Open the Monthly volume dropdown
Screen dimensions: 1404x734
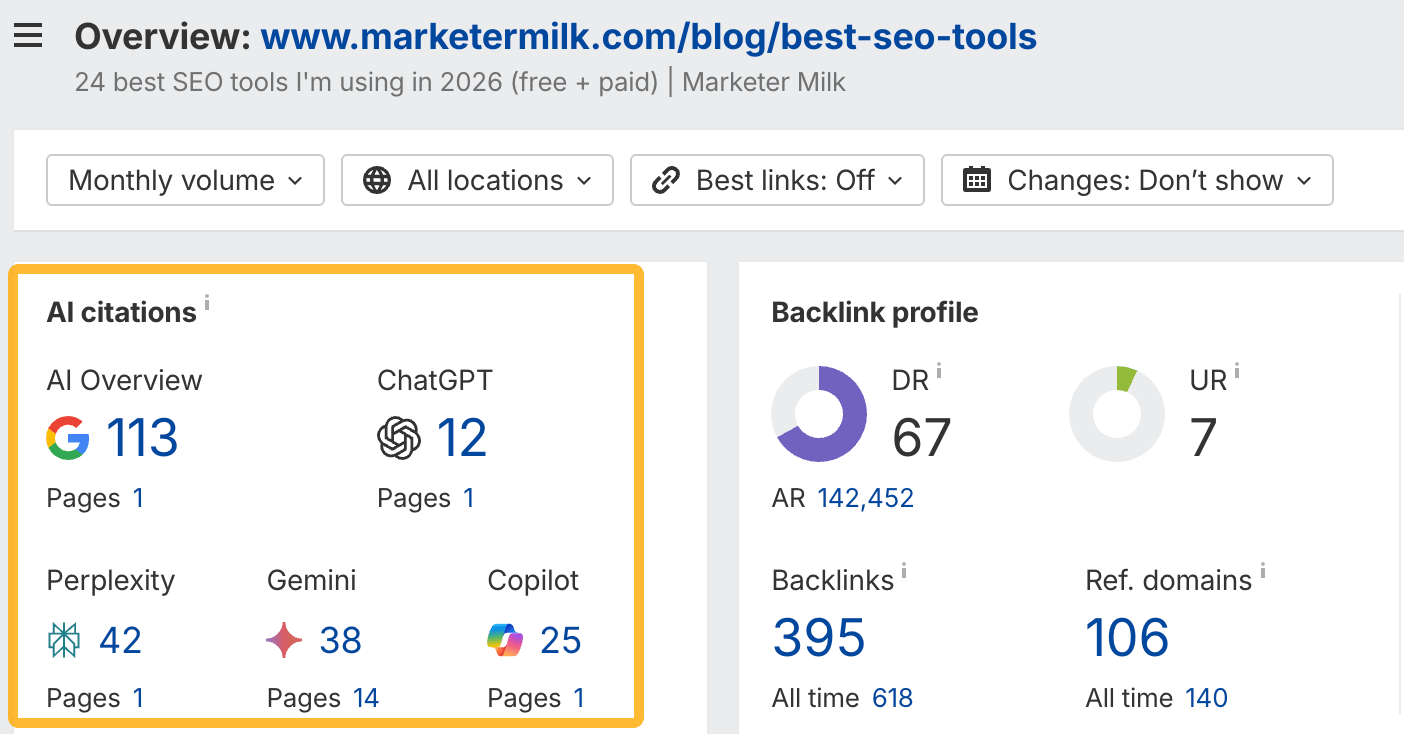184,180
